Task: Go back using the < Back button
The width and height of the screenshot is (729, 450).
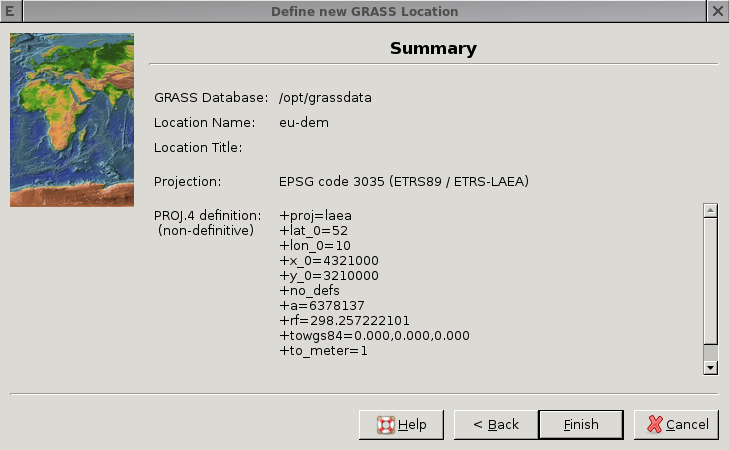Action: click(x=496, y=424)
